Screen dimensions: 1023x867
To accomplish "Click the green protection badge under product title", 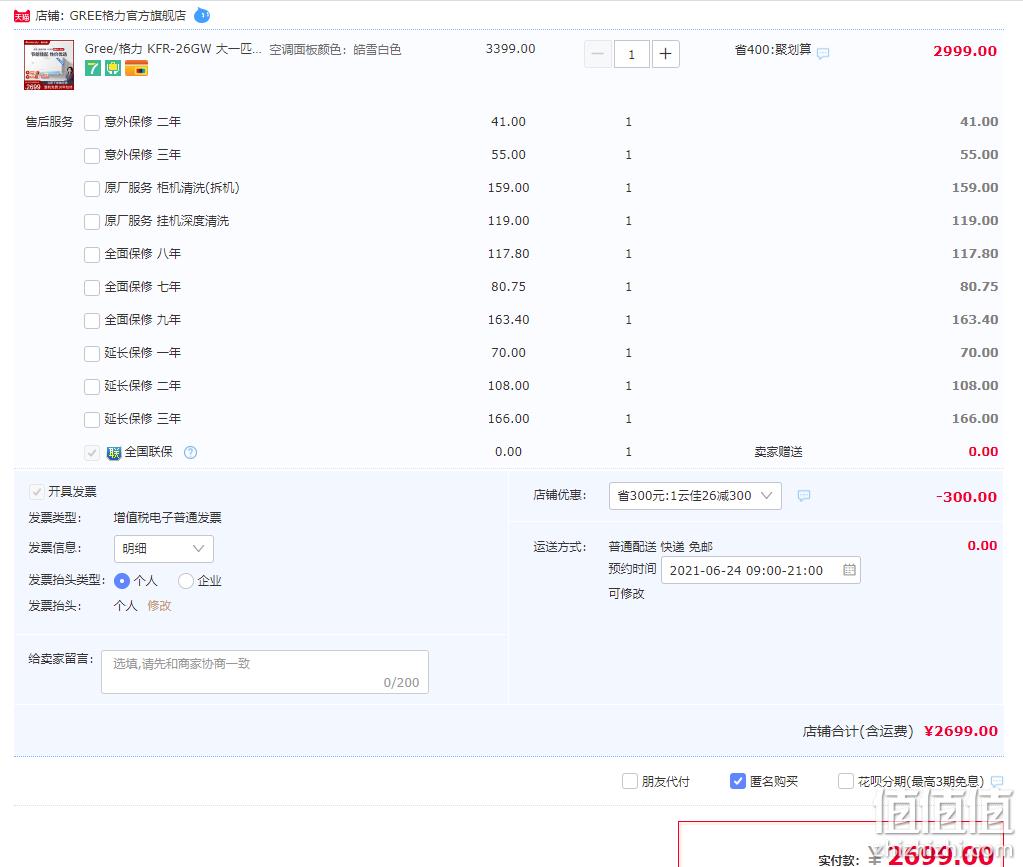I will (114, 68).
